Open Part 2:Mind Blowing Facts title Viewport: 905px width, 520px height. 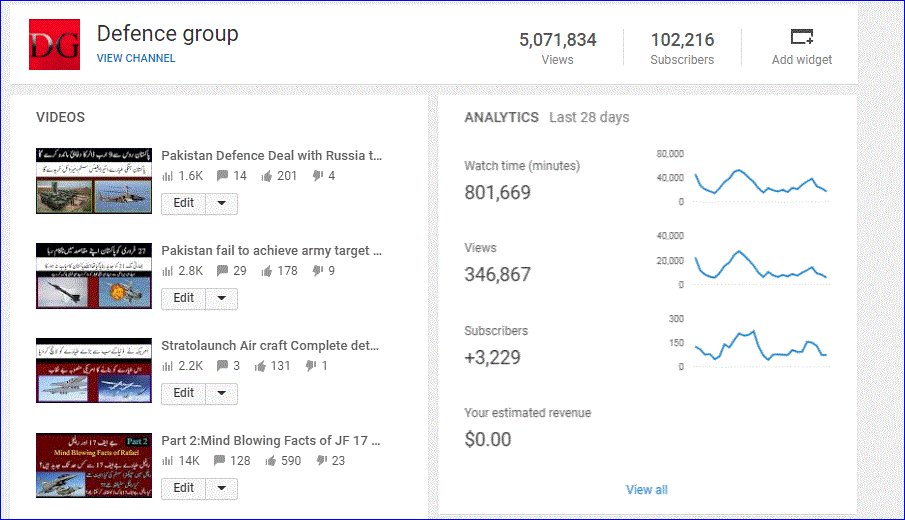pos(271,441)
